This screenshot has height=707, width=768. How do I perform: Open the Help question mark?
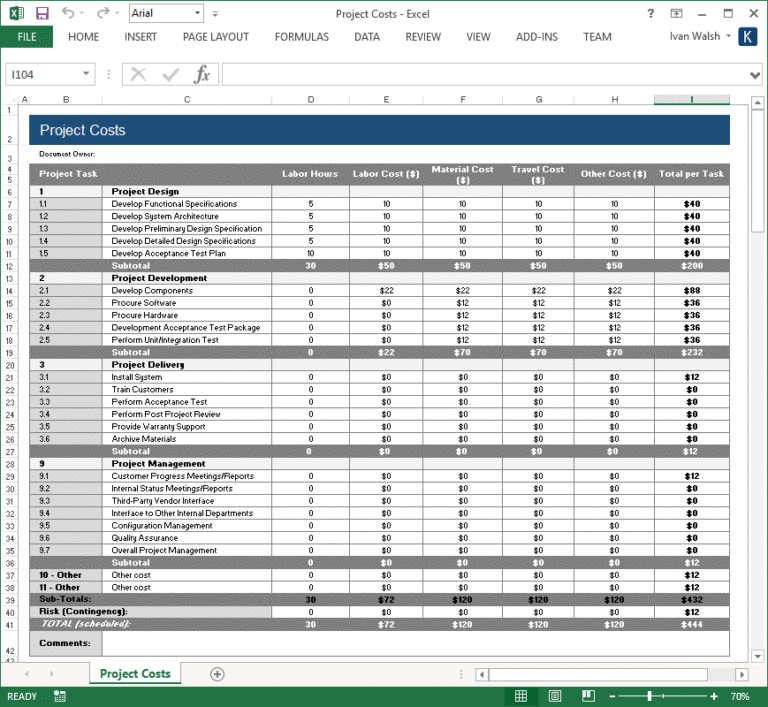[x=650, y=14]
